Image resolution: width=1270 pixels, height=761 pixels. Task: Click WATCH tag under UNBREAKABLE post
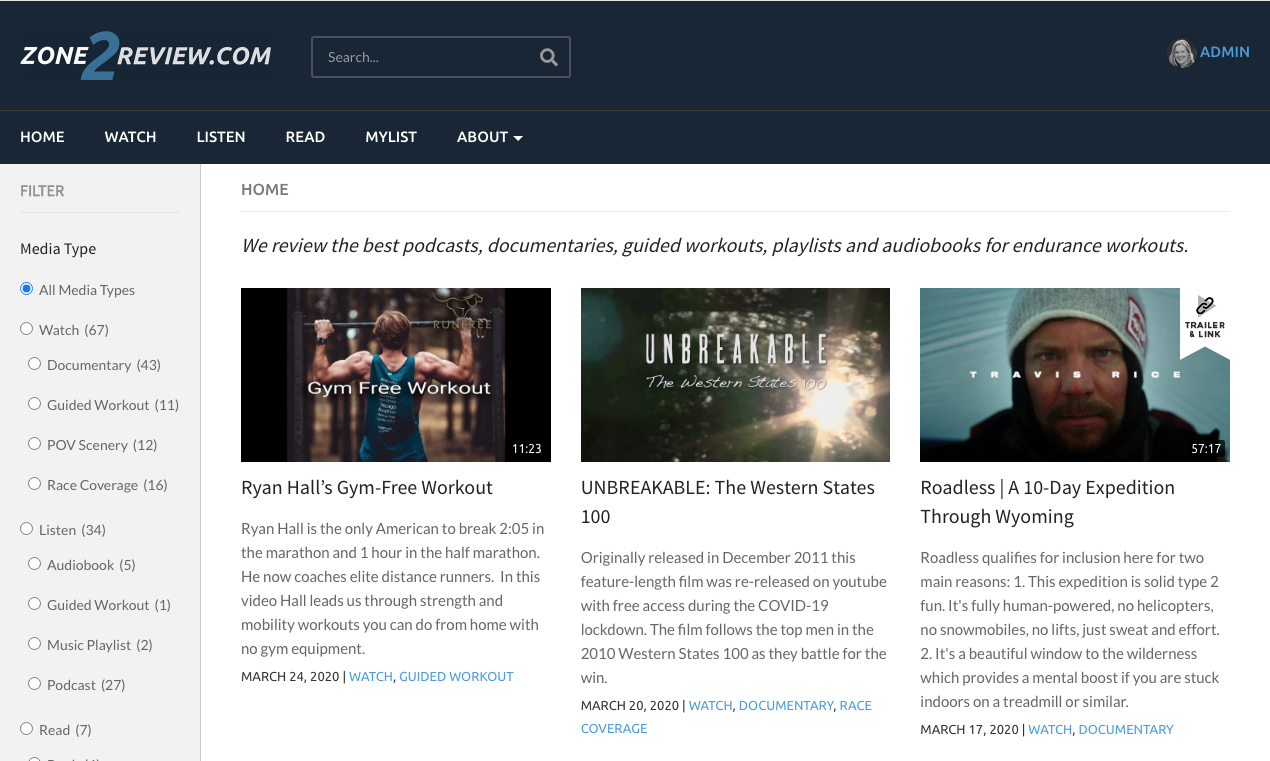(x=711, y=706)
